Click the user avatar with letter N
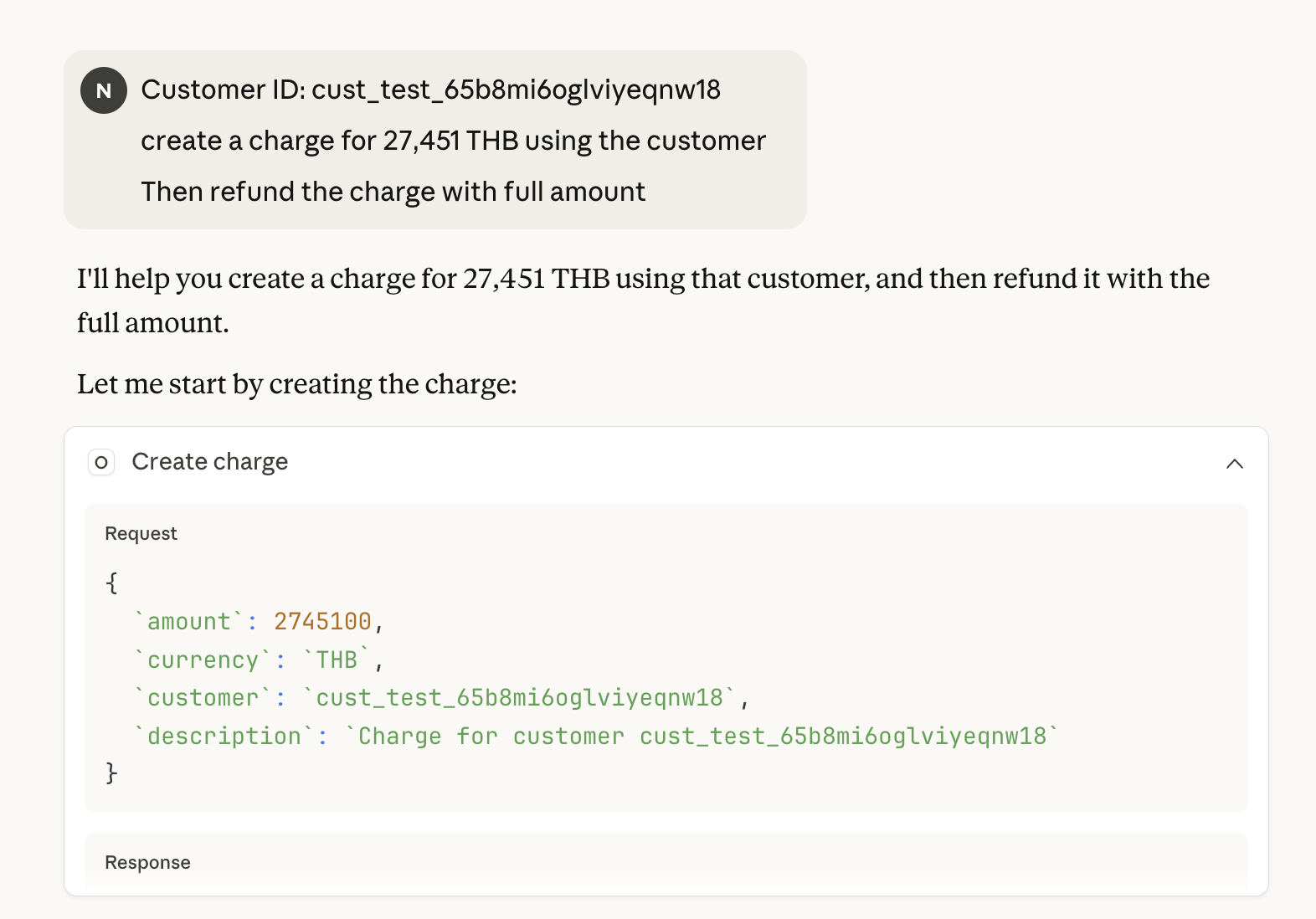Viewport: 1316px width, 919px height. pos(104,90)
